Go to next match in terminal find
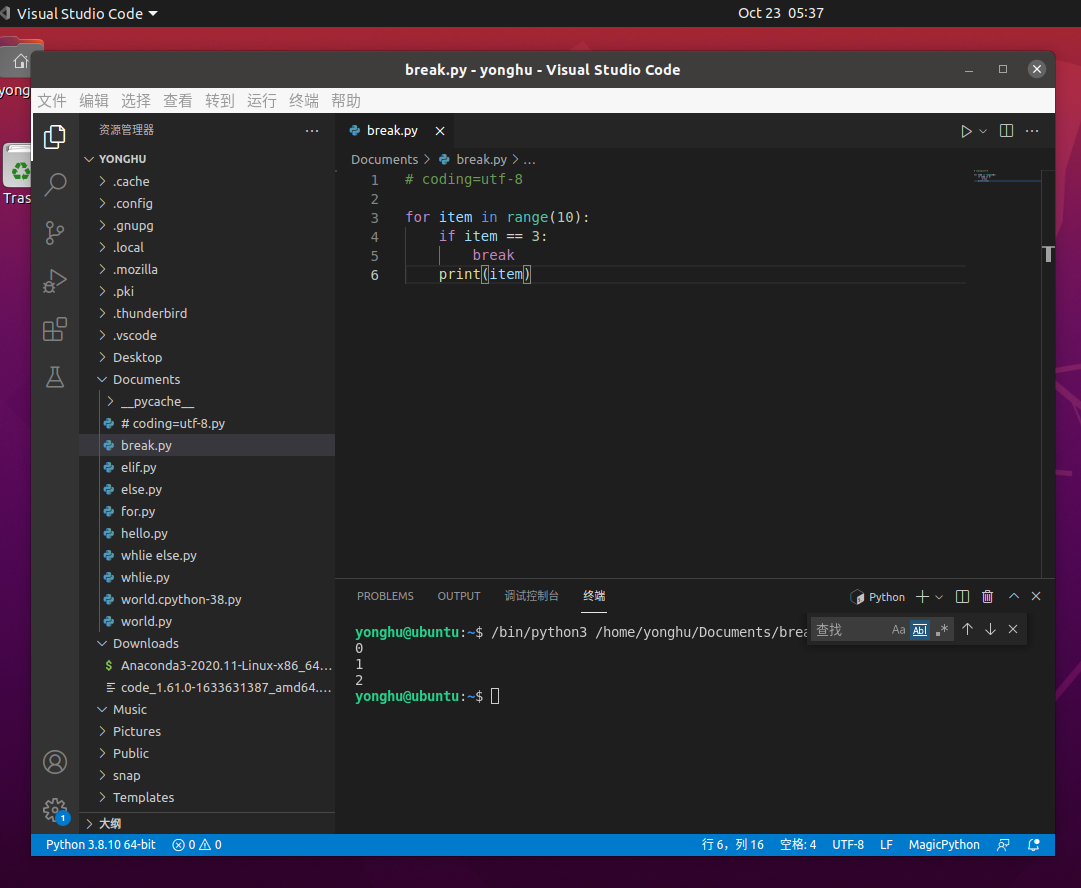The width and height of the screenshot is (1081, 888). [x=990, y=629]
